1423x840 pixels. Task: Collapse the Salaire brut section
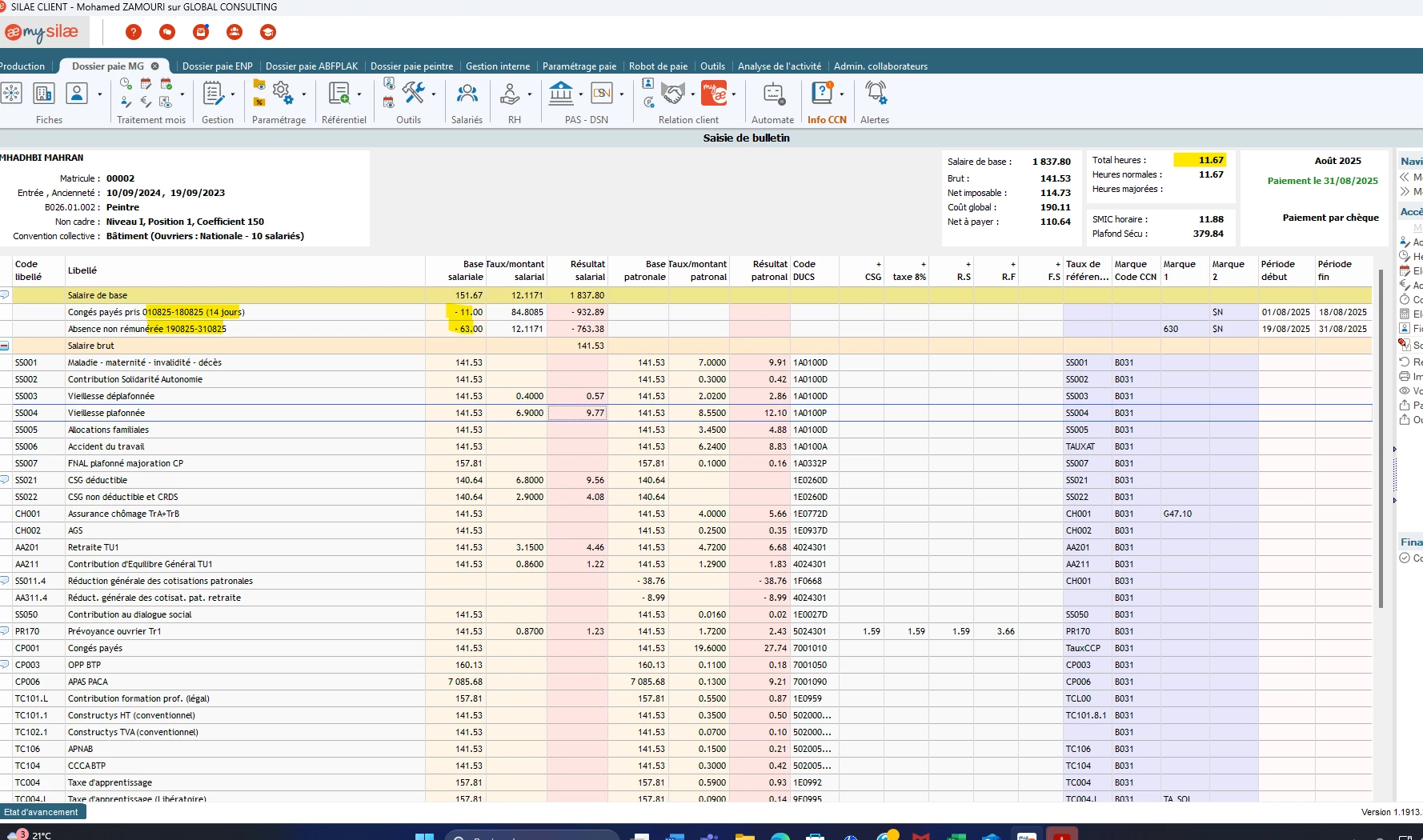pos(5,346)
